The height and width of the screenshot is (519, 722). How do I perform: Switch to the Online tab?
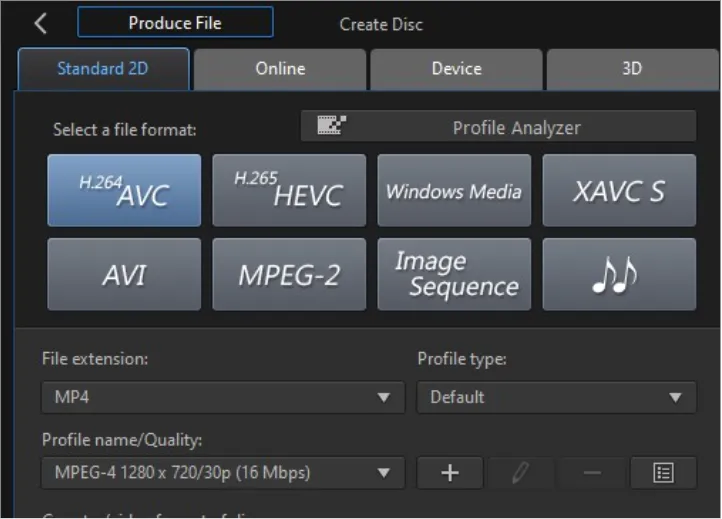(280, 69)
